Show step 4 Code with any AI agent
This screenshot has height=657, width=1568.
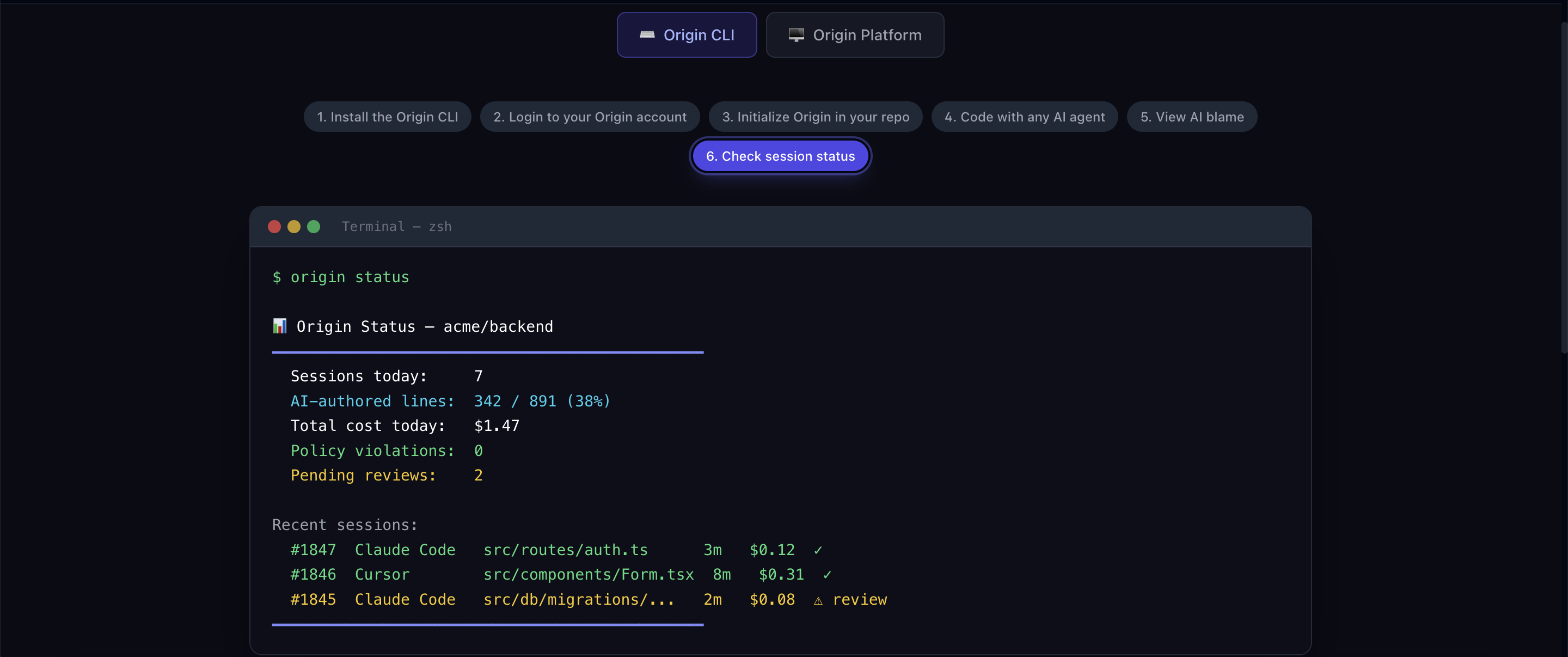point(1024,117)
